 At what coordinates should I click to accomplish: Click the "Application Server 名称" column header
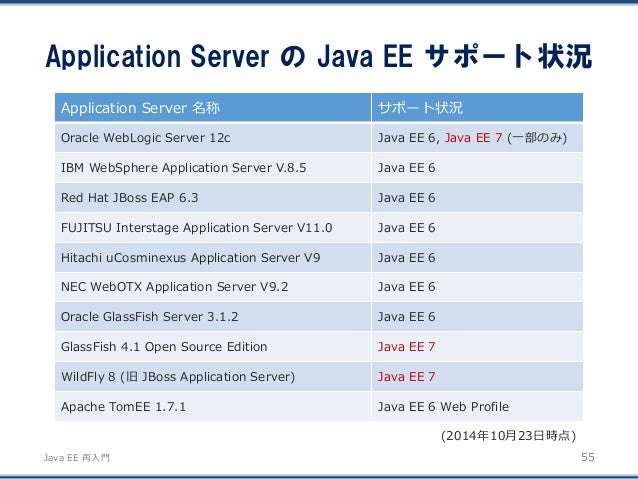tap(213, 107)
